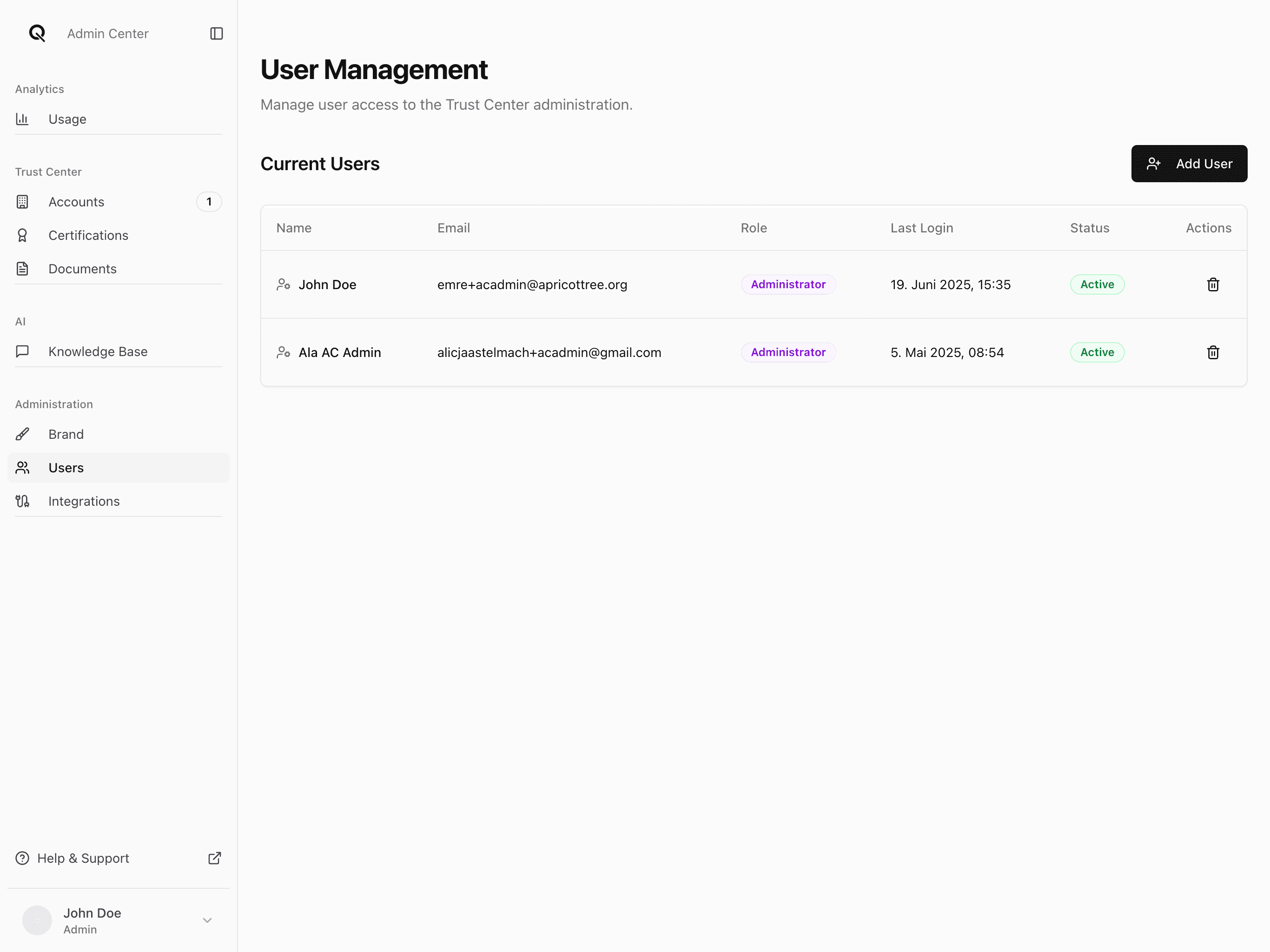Select the Brand paintbrush icon
1270x952 pixels.
(22, 434)
